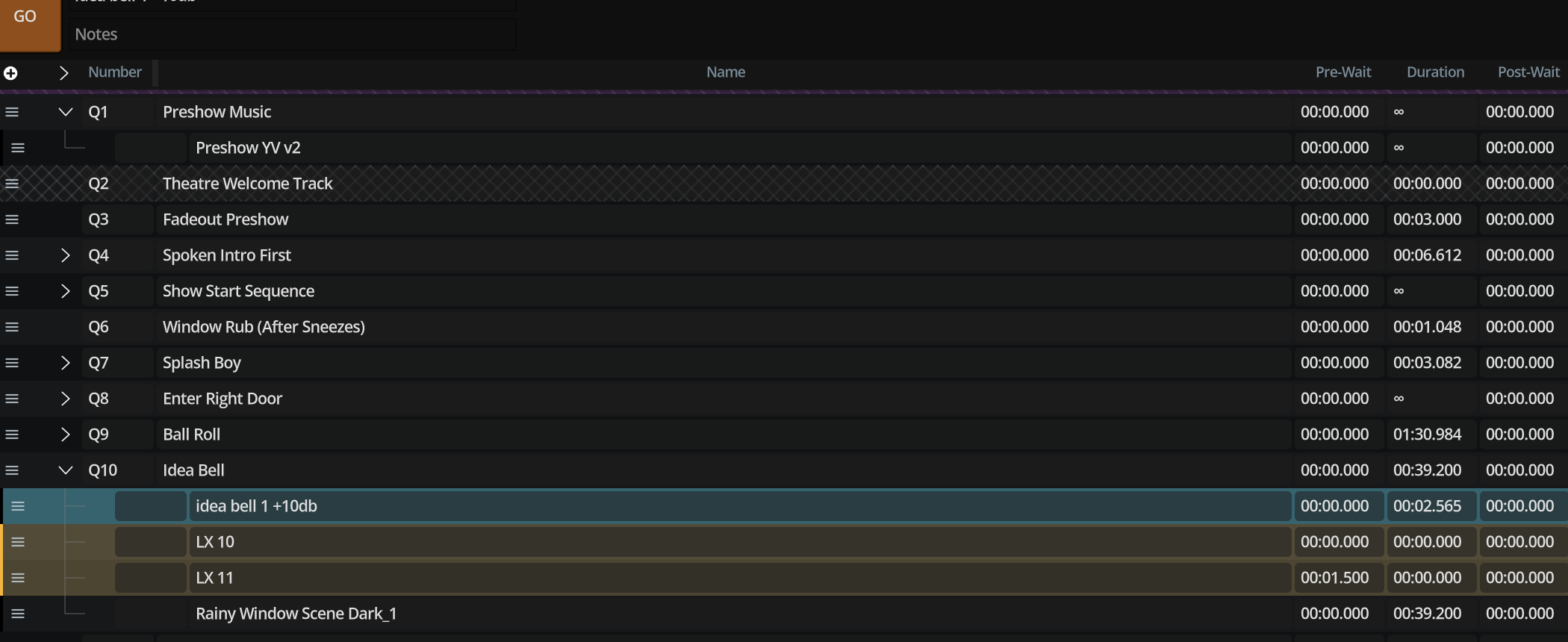
Task: Click the drag handle for Q10 Idea Bell
Action: tap(12, 470)
